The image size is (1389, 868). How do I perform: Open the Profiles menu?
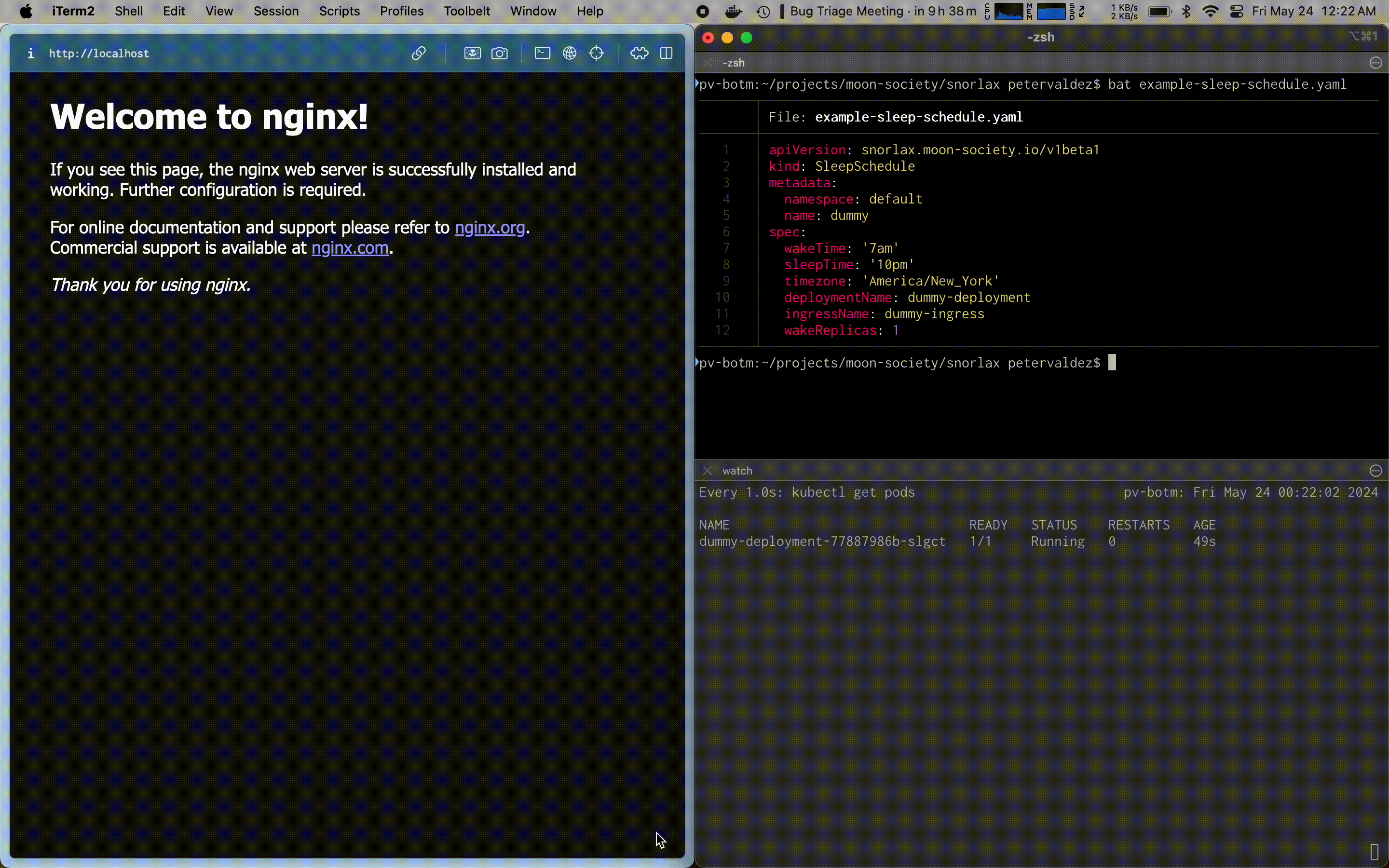pyautogui.click(x=401, y=12)
